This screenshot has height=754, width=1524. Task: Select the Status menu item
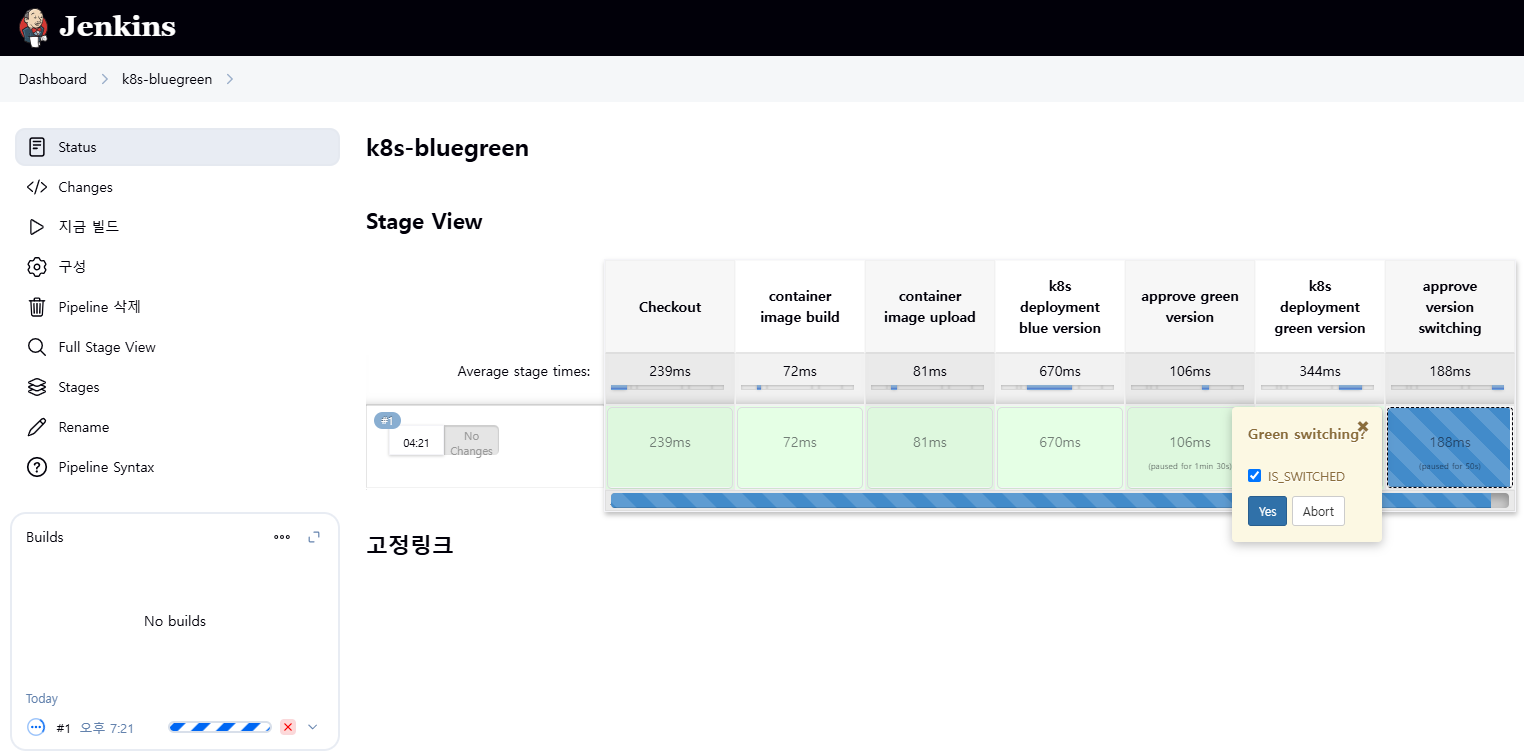177,147
